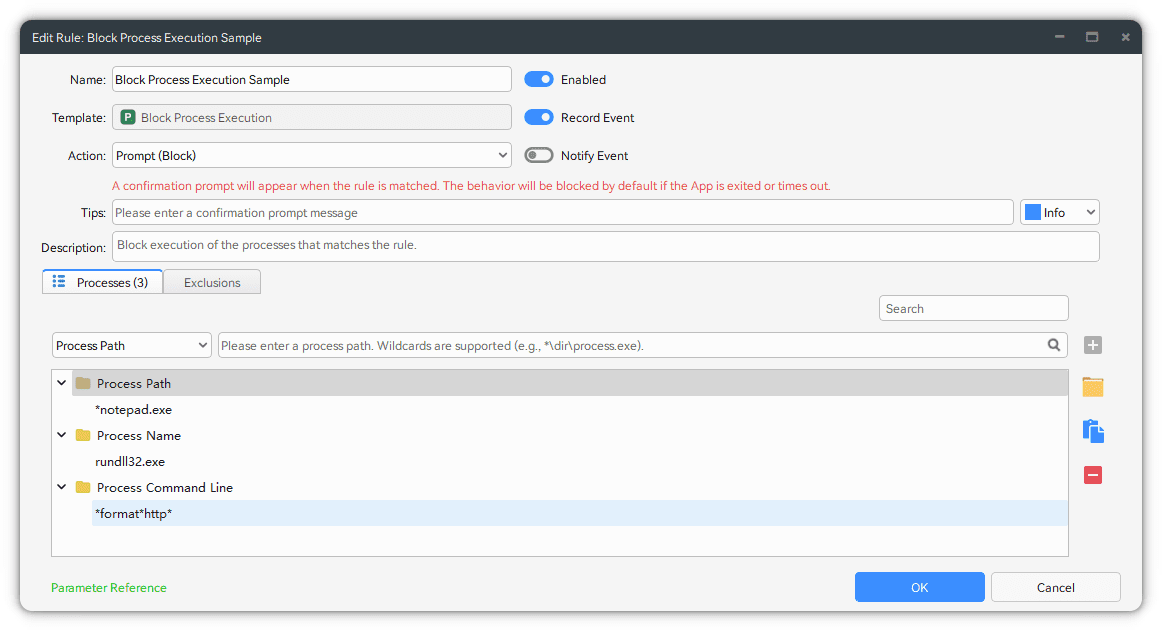Viewport: 1162px width, 631px height.
Task: Click the red minus remove icon
Action: pyautogui.click(x=1093, y=475)
